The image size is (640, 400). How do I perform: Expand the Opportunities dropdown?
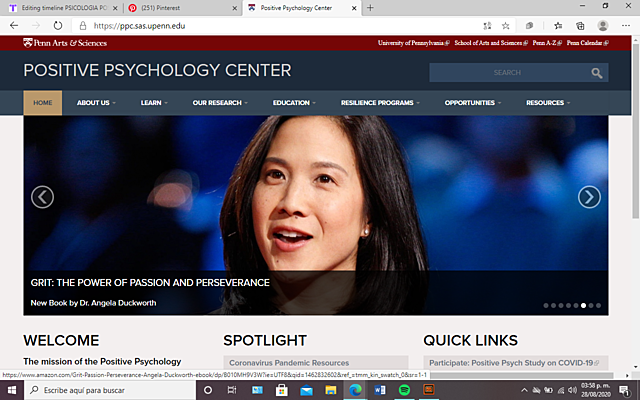pyautogui.click(x=473, y=103)
